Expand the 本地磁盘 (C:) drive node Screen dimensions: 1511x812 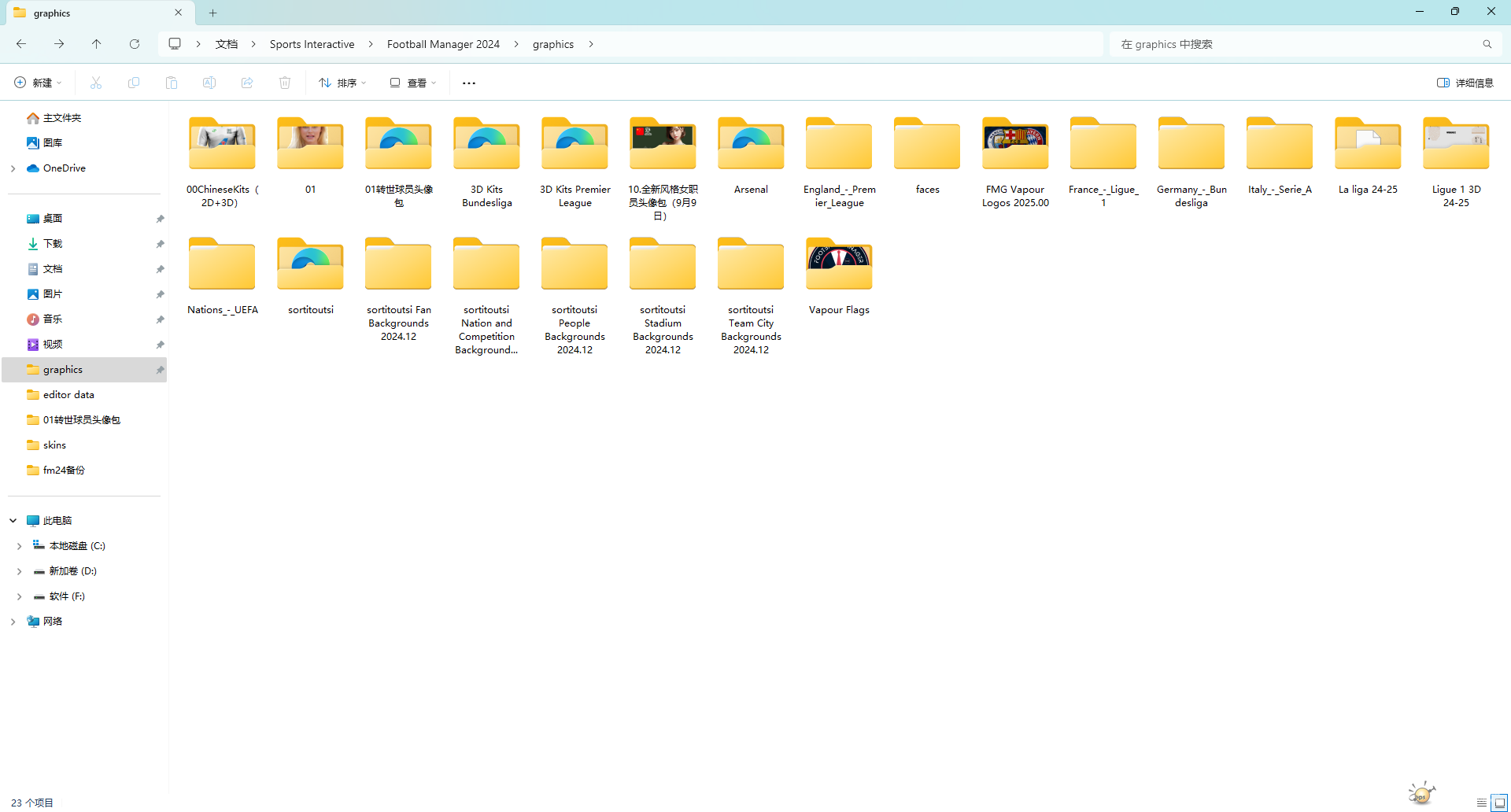(x=19, y=546)
